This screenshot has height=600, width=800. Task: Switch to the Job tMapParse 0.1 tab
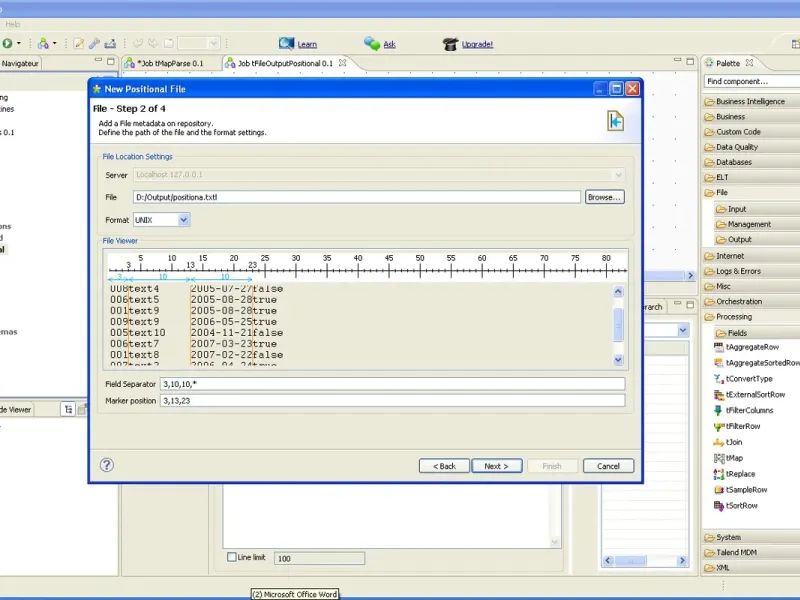coord(169,63)
